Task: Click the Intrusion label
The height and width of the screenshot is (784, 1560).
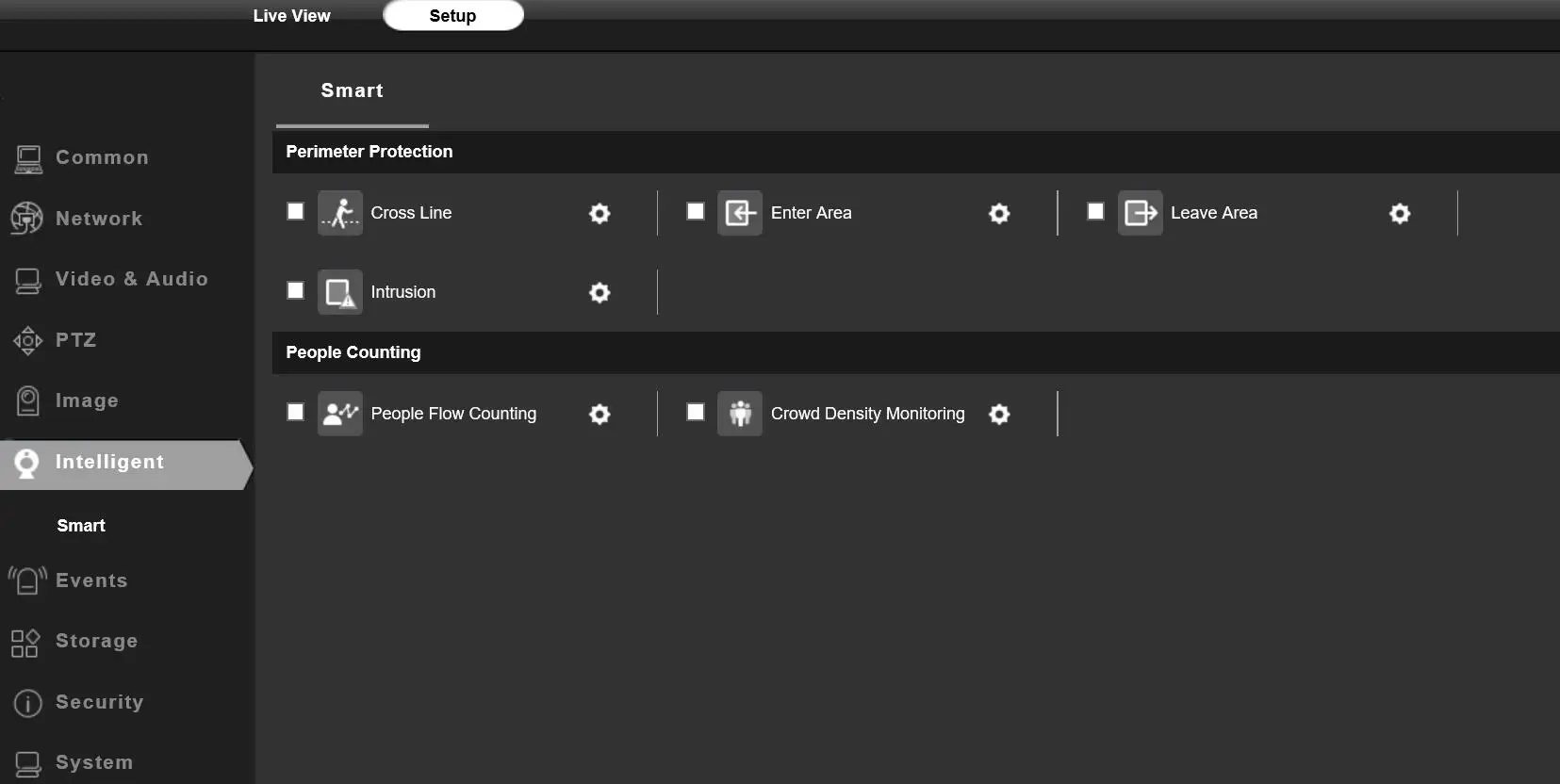Action: 403,292
